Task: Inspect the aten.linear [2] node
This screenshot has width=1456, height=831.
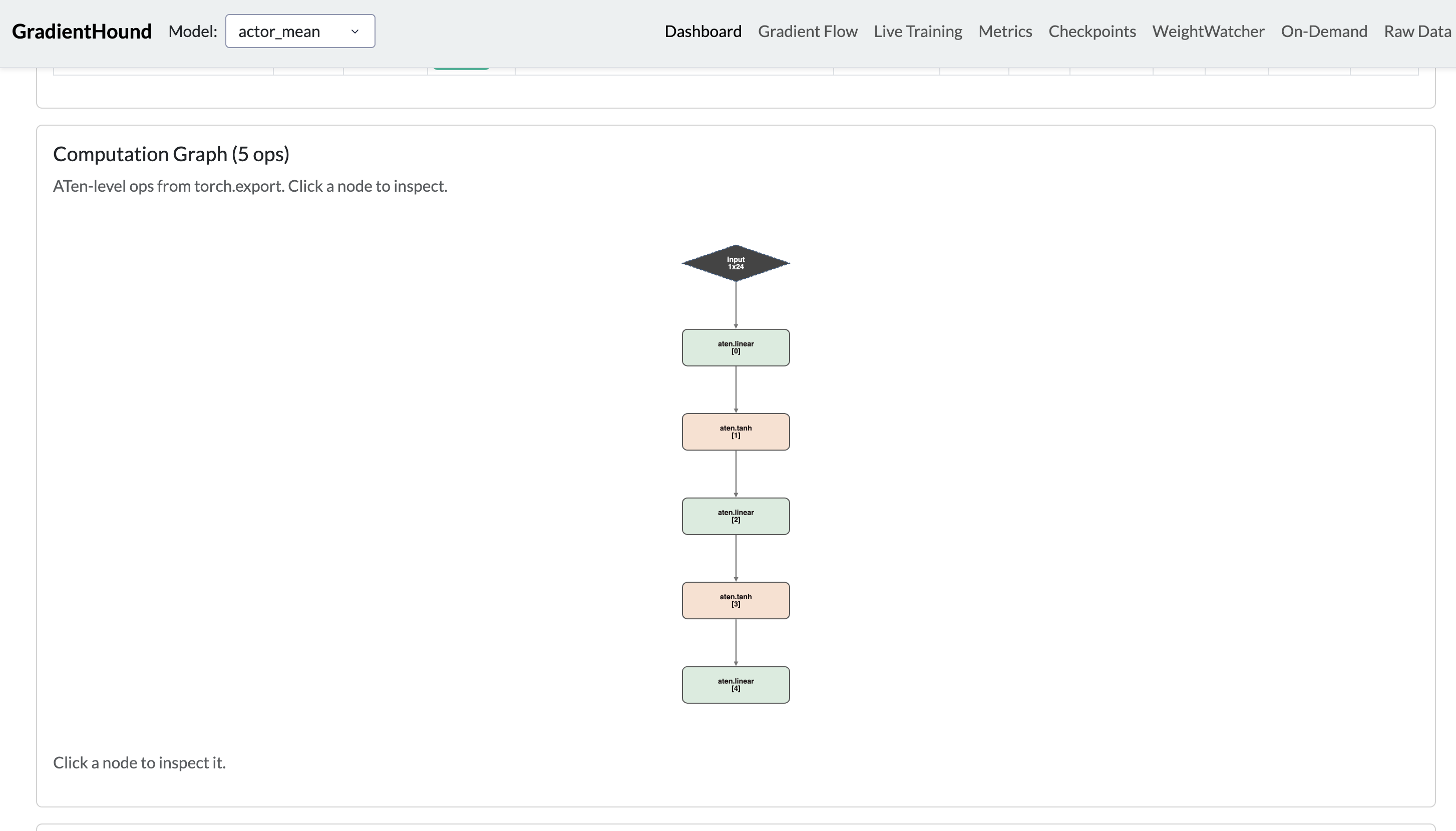Action: (x=736, y=517)
